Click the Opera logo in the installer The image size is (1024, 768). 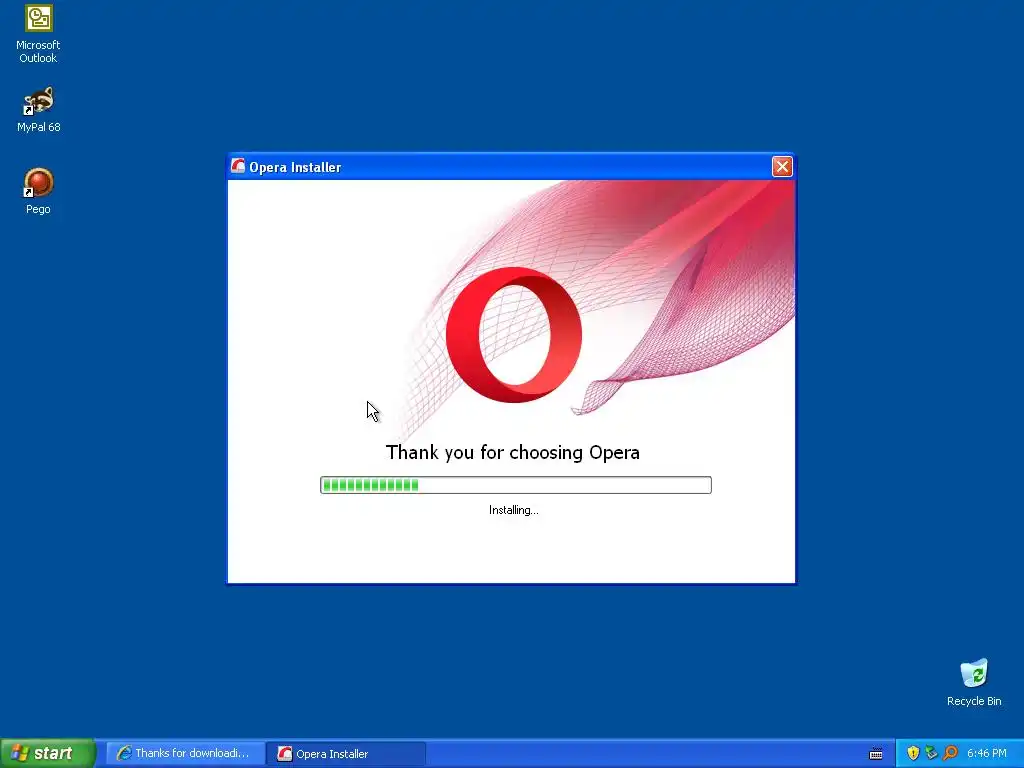(514, 334)
